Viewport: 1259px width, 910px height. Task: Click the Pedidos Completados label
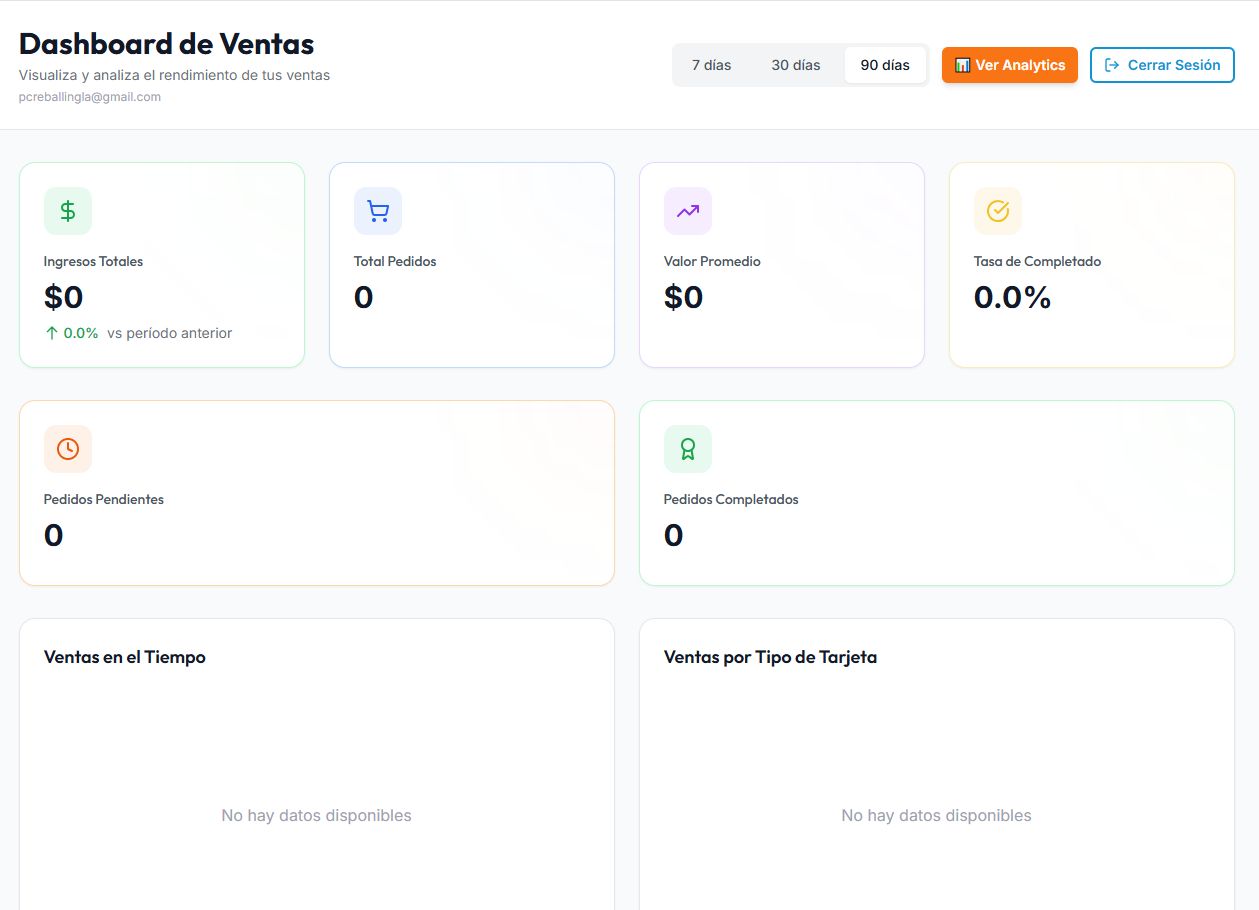point(731,499)
